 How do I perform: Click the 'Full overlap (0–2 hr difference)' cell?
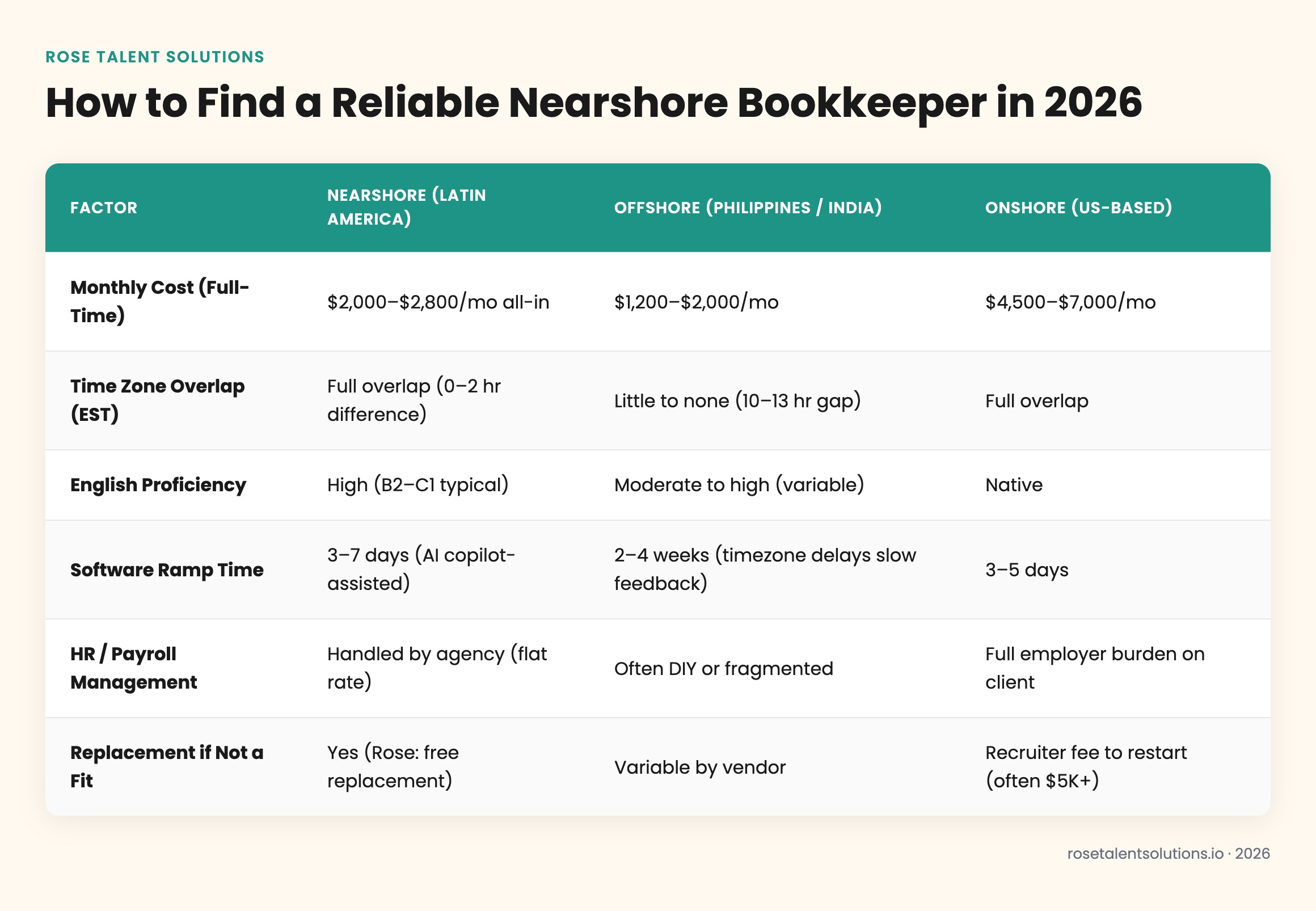414,400
